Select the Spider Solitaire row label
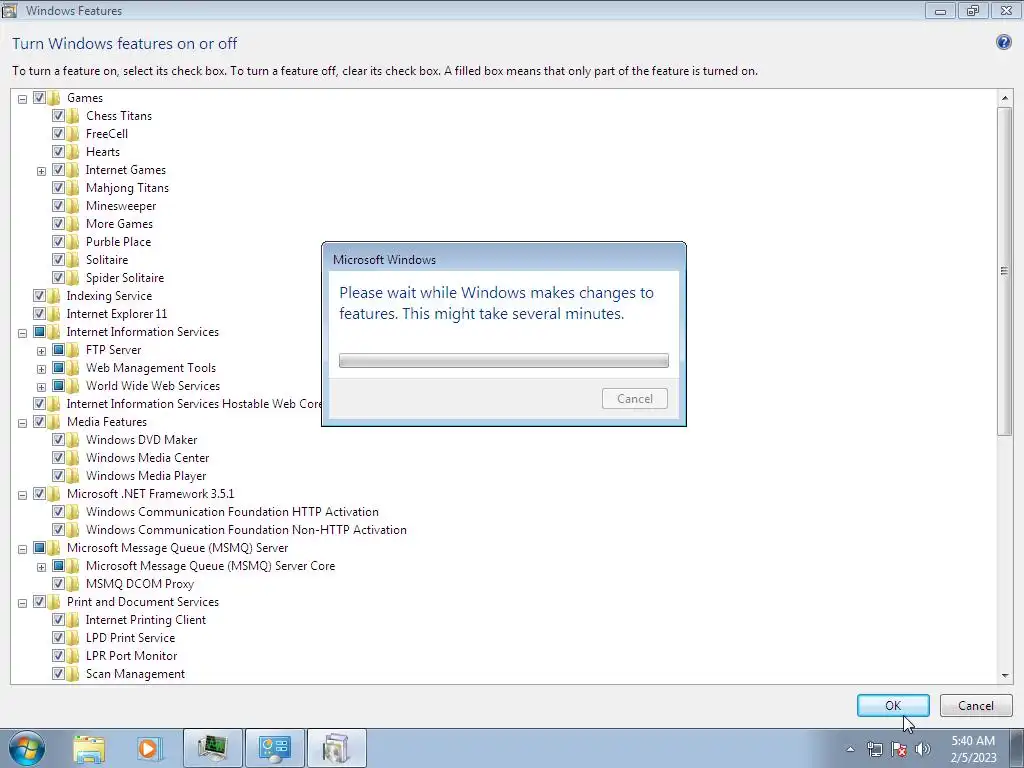1024x768 pixels. (x=125, y=278)
